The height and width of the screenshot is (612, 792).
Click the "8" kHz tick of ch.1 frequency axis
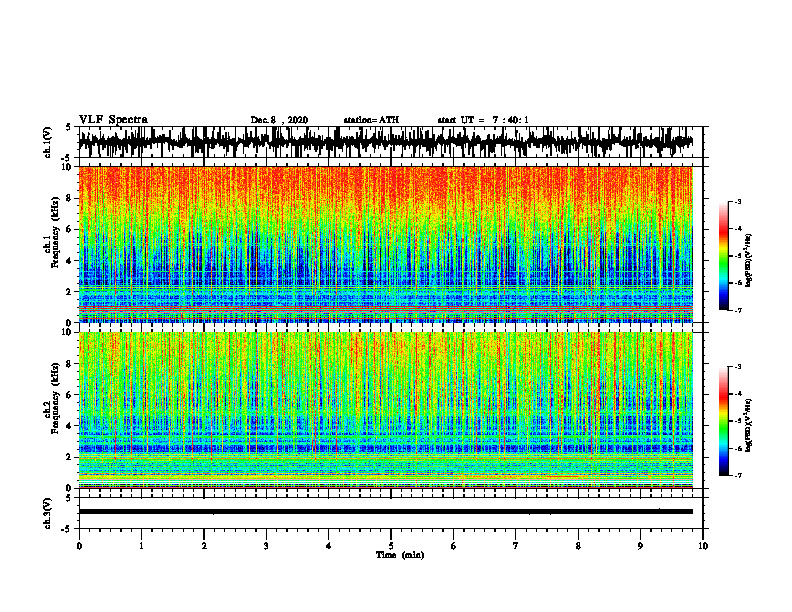70,198
